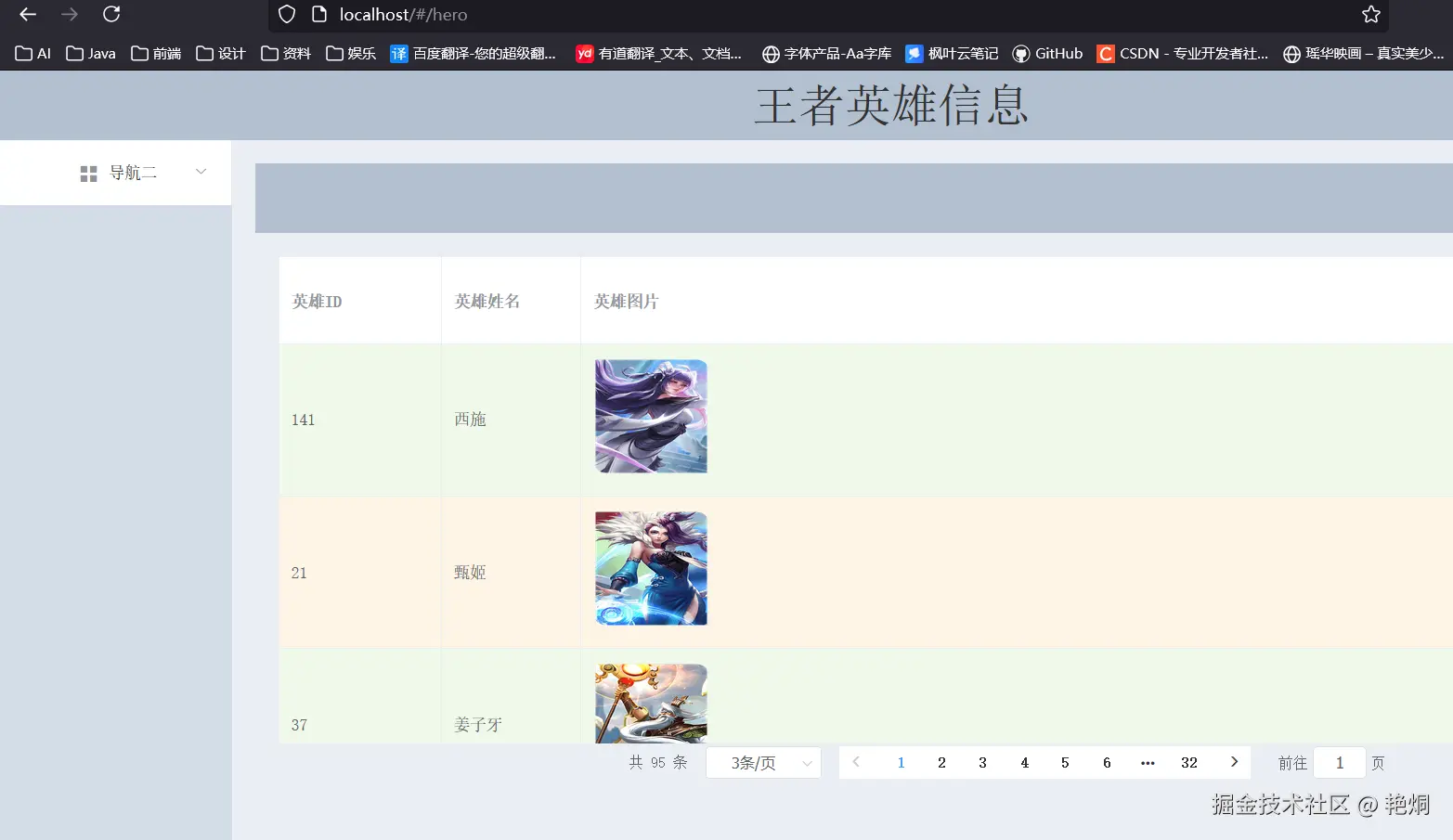This screenshot has height=840, width=1453.
Task: Jump to last page 32
Action: (1189, 763)
